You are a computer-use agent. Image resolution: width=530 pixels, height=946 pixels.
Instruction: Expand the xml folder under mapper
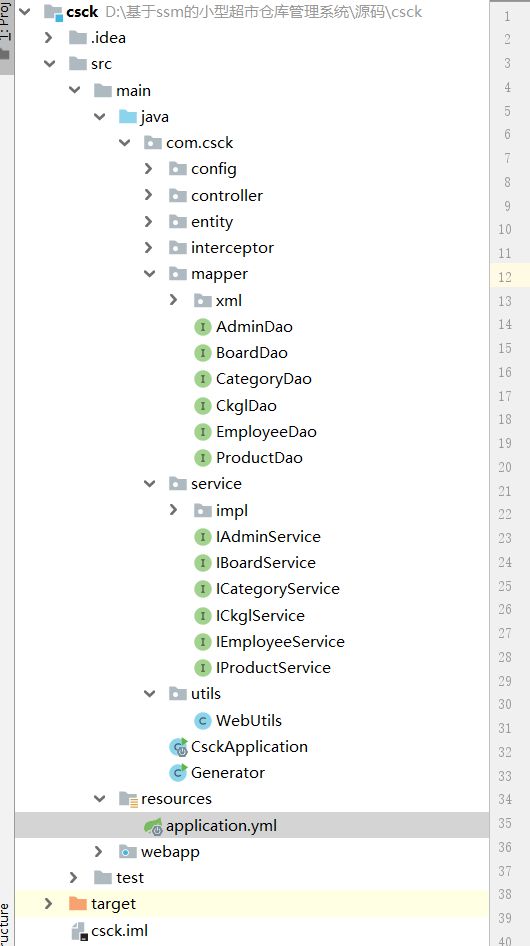pyautogui.click(x=173, y=300)
